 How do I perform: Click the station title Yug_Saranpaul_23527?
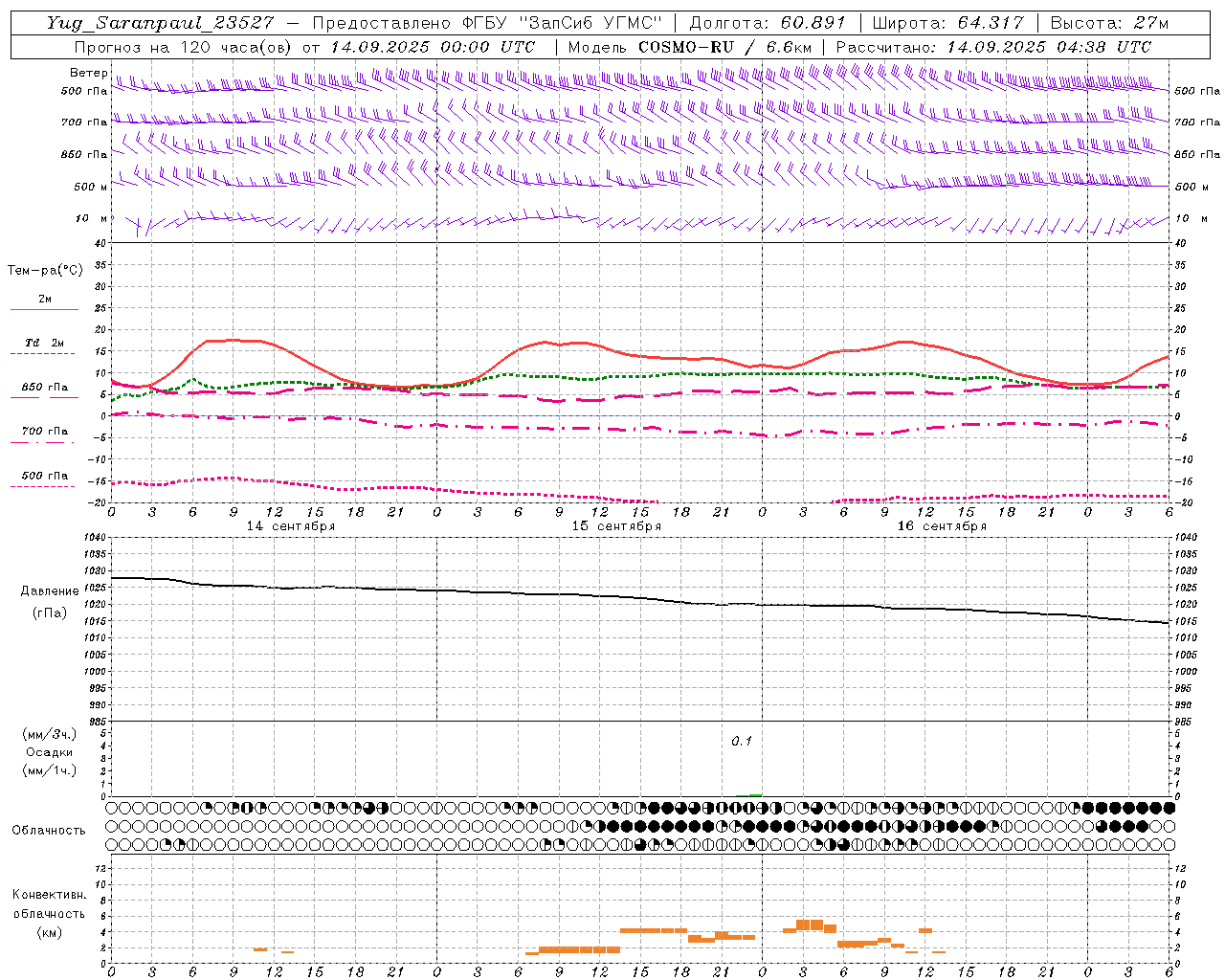(x=163, y=23)
